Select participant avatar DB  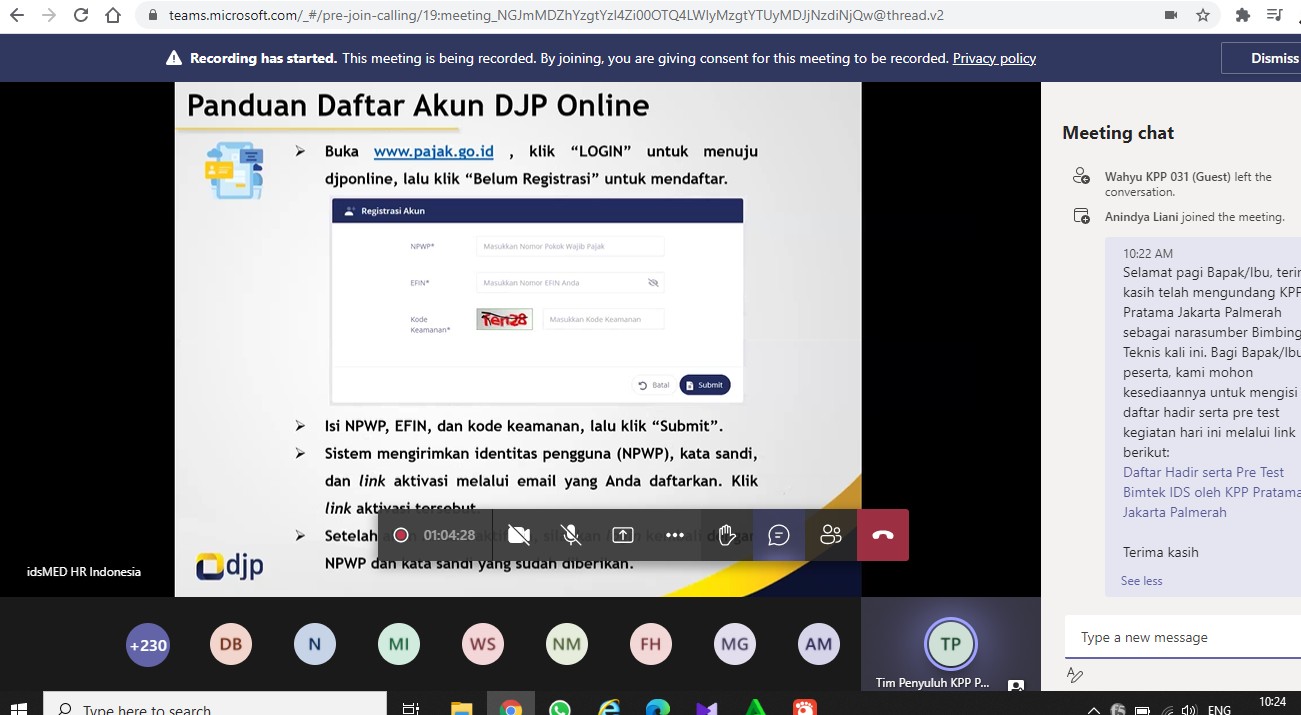click(231, 645)
